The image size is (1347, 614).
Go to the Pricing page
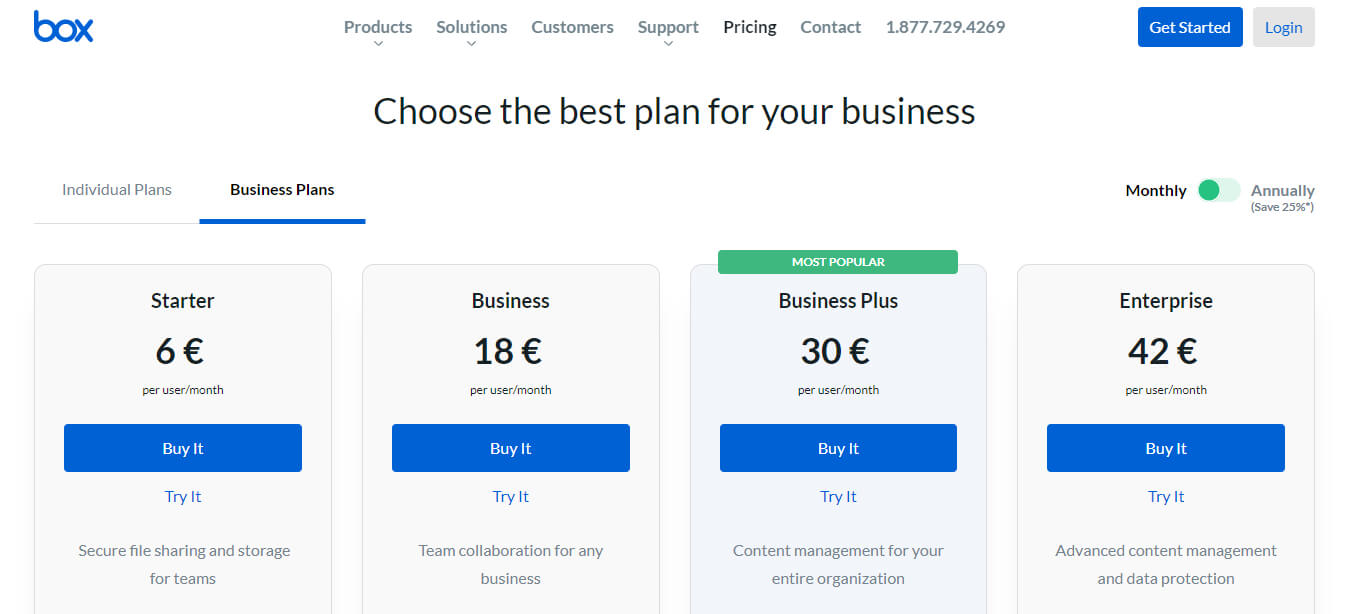pos(750,27)
